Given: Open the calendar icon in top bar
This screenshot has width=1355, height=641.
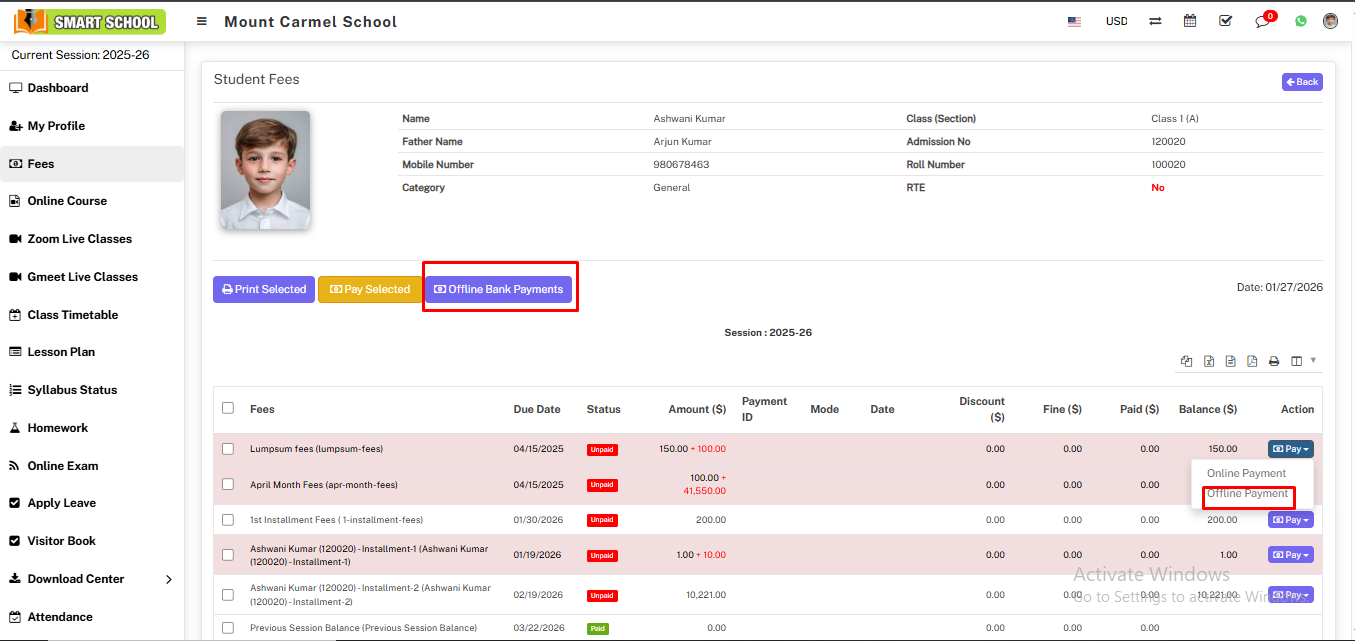Looking at the screenshot, I should 1190,21.
